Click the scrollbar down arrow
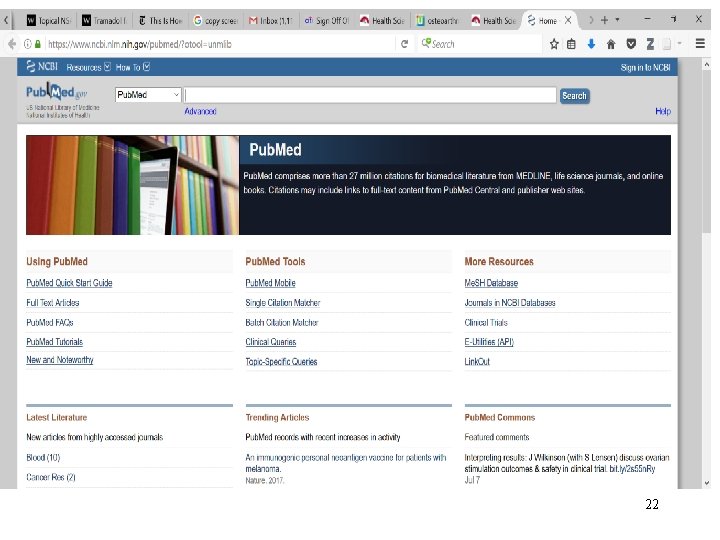The height and width of the screenshot is (540, 720). 706,483
